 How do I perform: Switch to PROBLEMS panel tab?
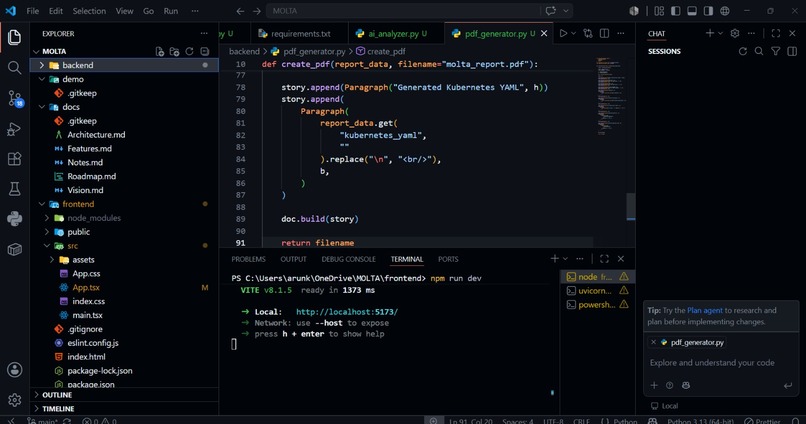(x=248, y=259)
